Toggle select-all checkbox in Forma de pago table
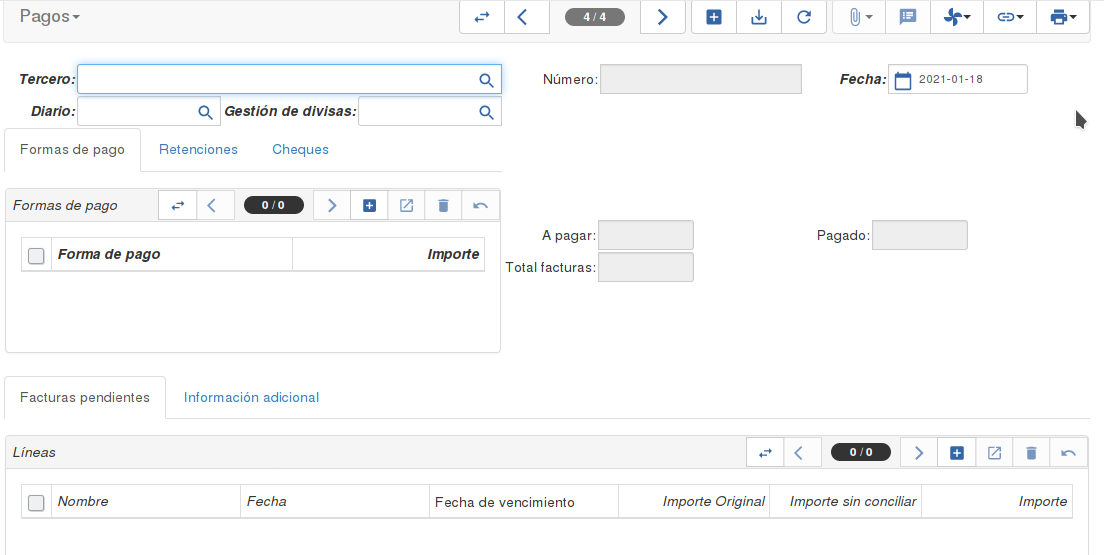The image size is (1104, 555). (36, 256)
